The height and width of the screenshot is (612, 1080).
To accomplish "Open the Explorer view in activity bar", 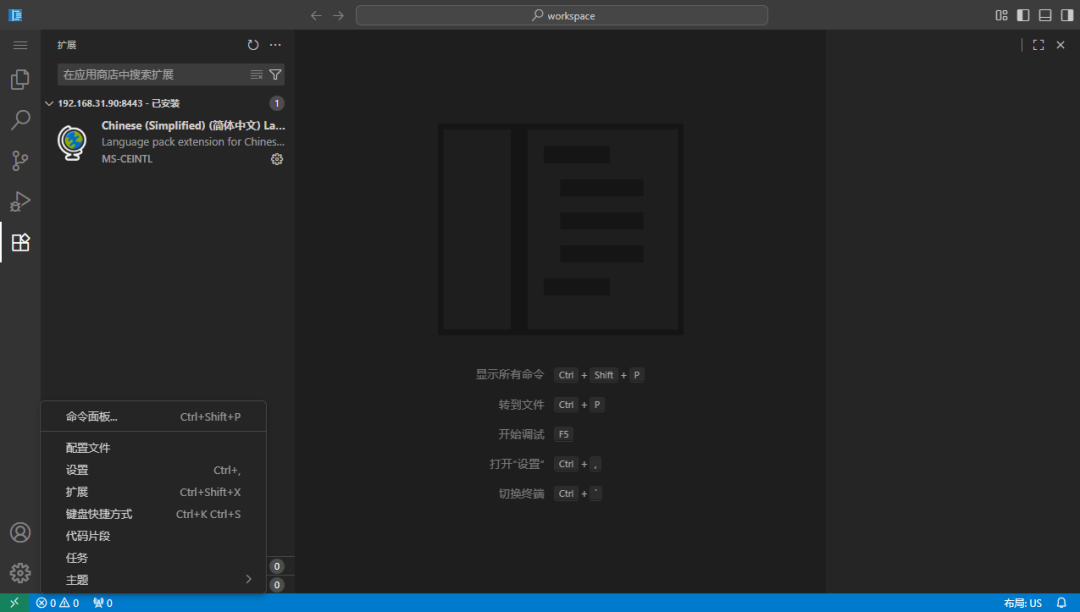I will click(x=20, y=80).
